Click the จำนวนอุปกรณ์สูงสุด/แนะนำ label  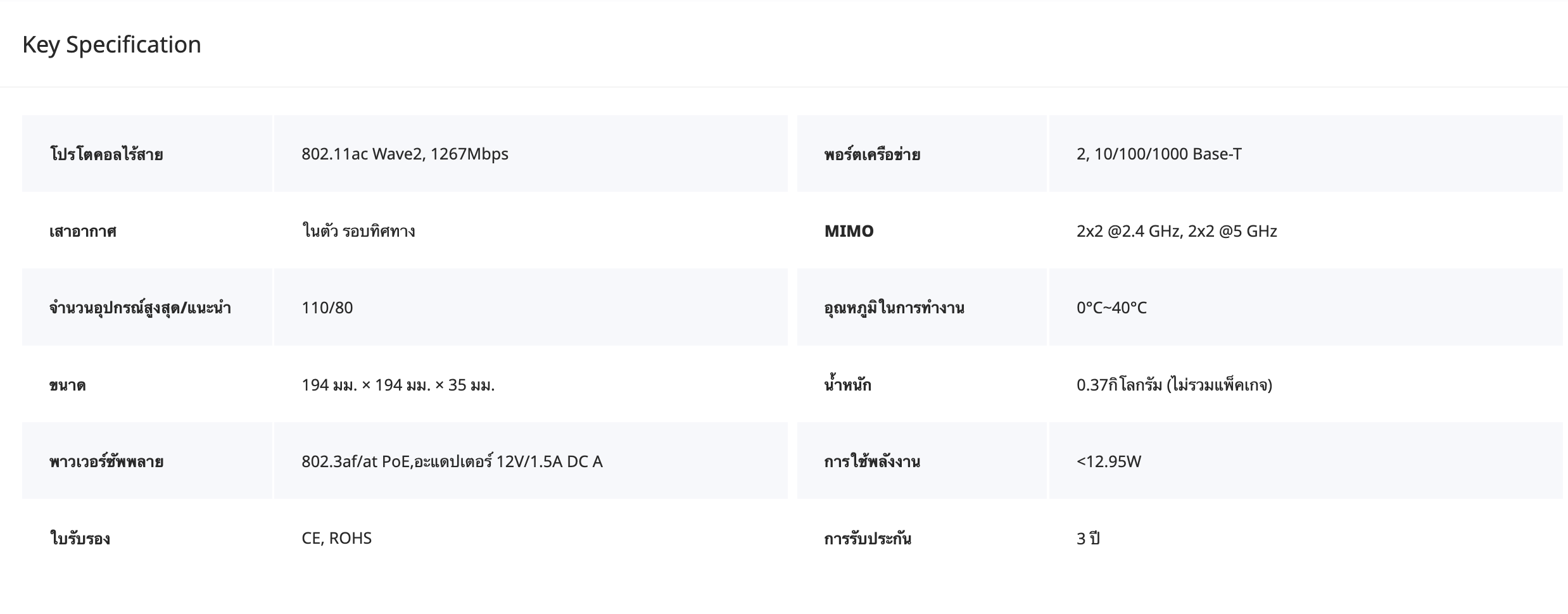pos(140,308)
